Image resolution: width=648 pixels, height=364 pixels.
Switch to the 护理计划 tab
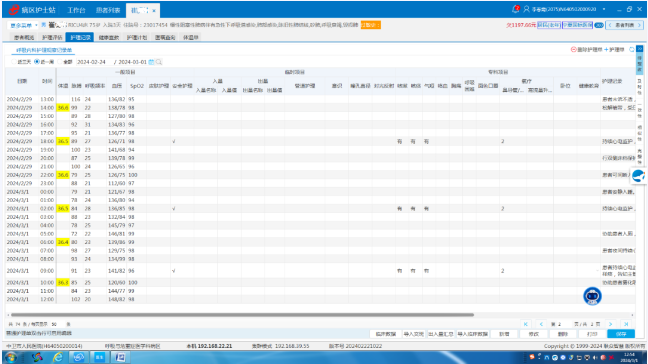137,38
